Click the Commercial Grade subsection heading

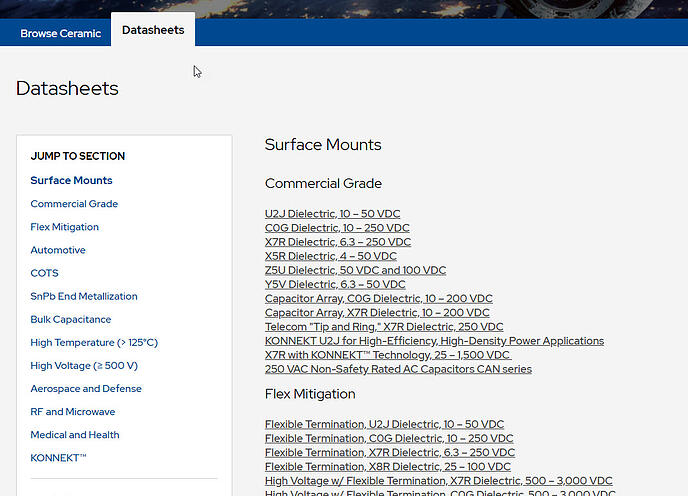pos(323,183)
